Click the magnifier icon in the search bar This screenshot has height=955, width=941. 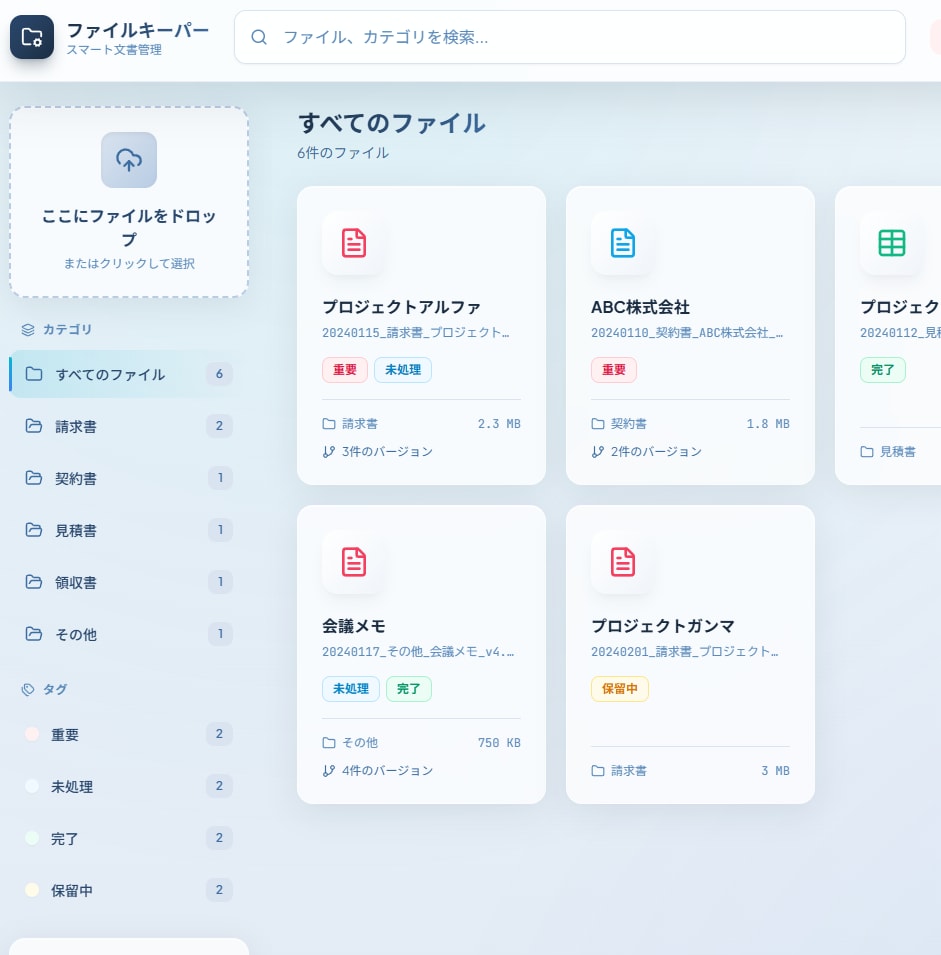tap(259, 37)
